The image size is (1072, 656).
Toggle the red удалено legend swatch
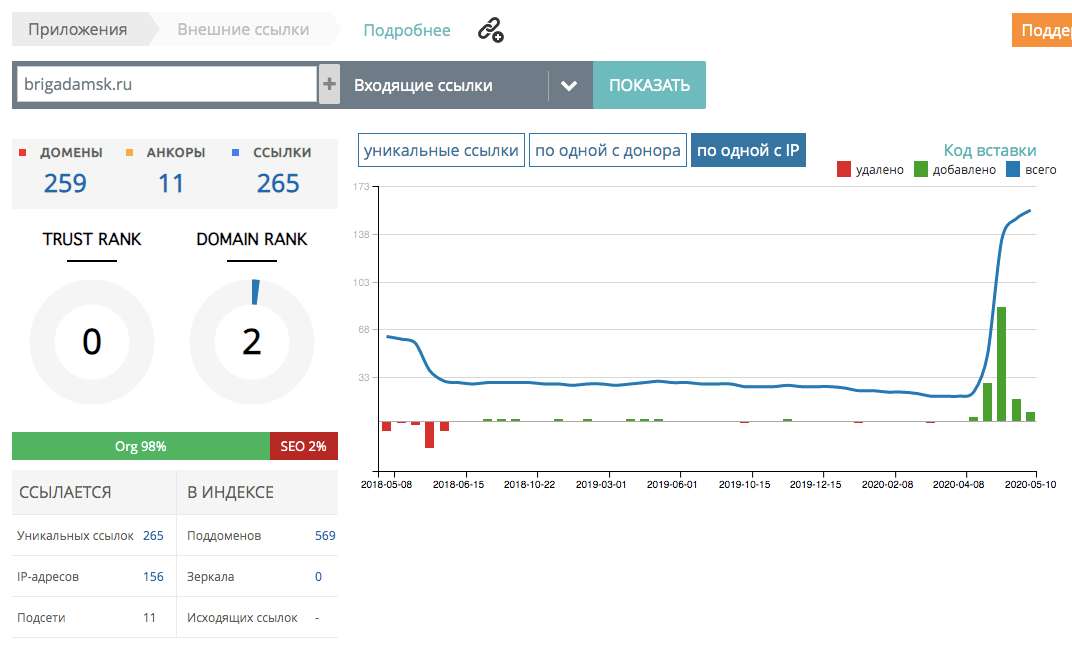[x=844, y=170]
